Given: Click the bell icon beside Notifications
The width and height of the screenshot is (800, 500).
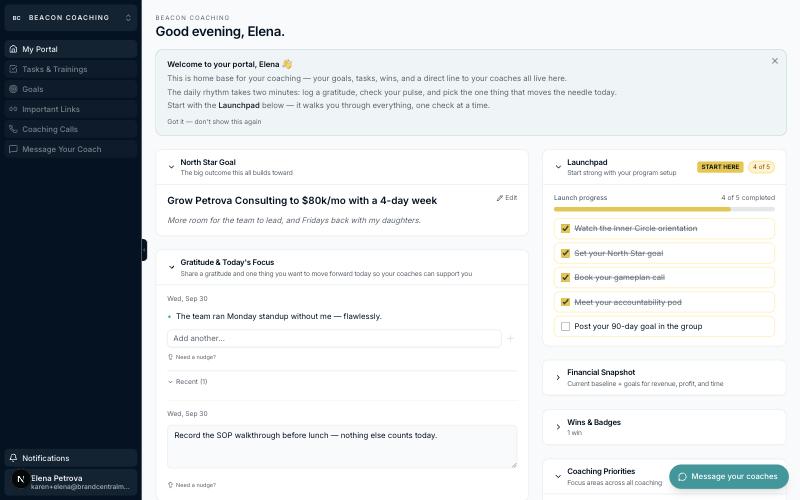Looking at the screenshot, I should click(x=13, y=458).
